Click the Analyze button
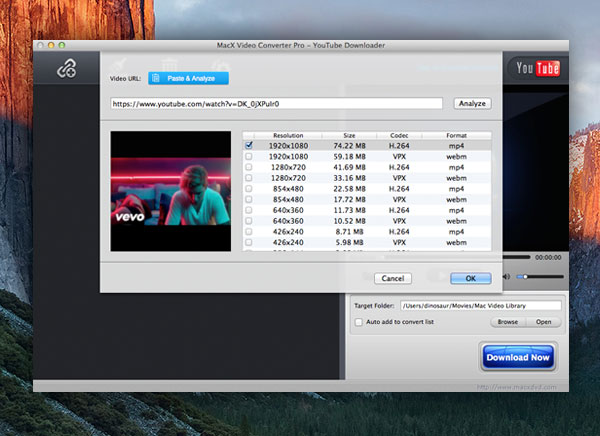The image size is (600, 436). tap(472, 103)
